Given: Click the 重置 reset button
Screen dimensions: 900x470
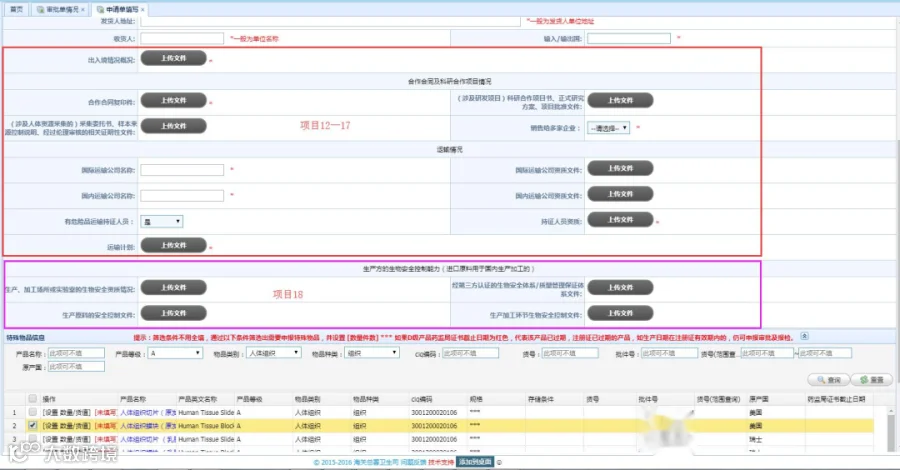Looking at the screenshot, I should click(872, 380).
